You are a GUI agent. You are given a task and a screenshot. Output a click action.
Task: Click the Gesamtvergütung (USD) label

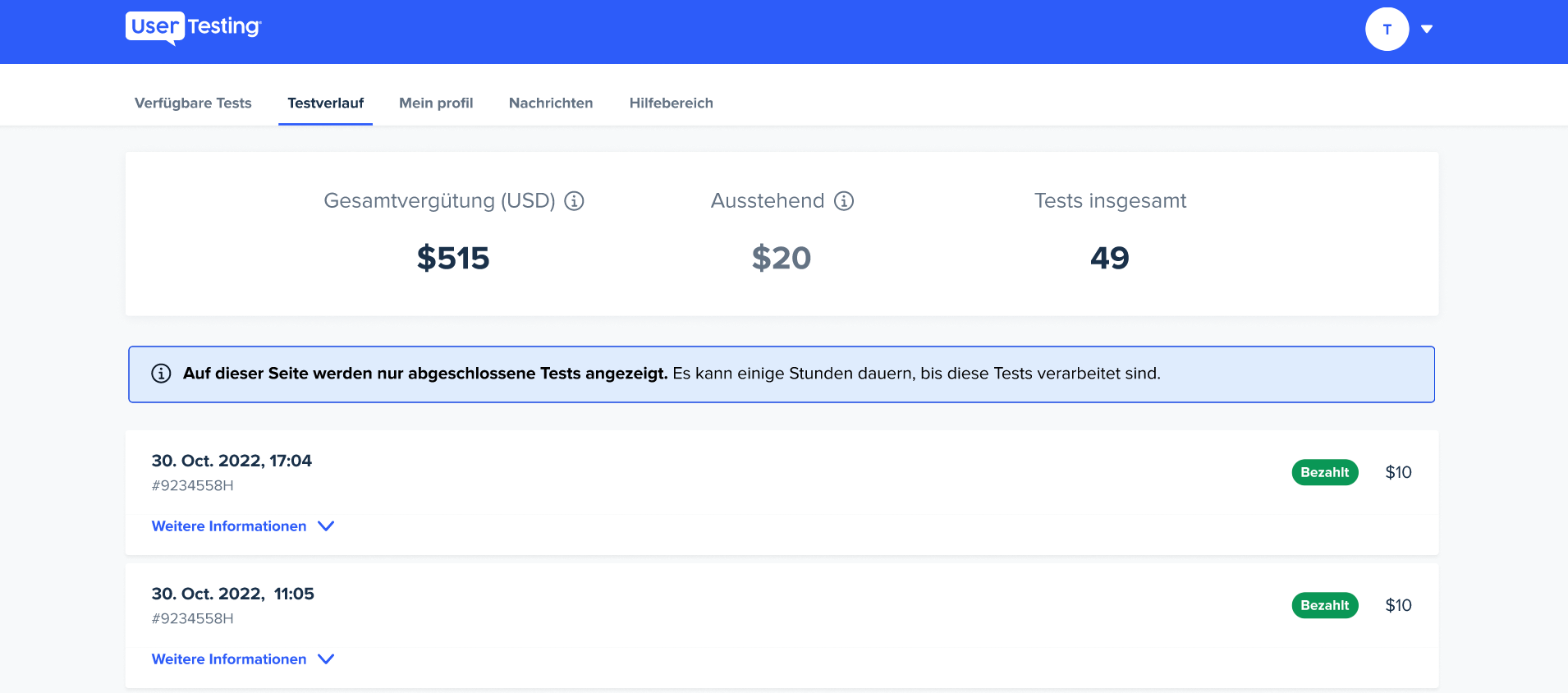tap(439, 201)
